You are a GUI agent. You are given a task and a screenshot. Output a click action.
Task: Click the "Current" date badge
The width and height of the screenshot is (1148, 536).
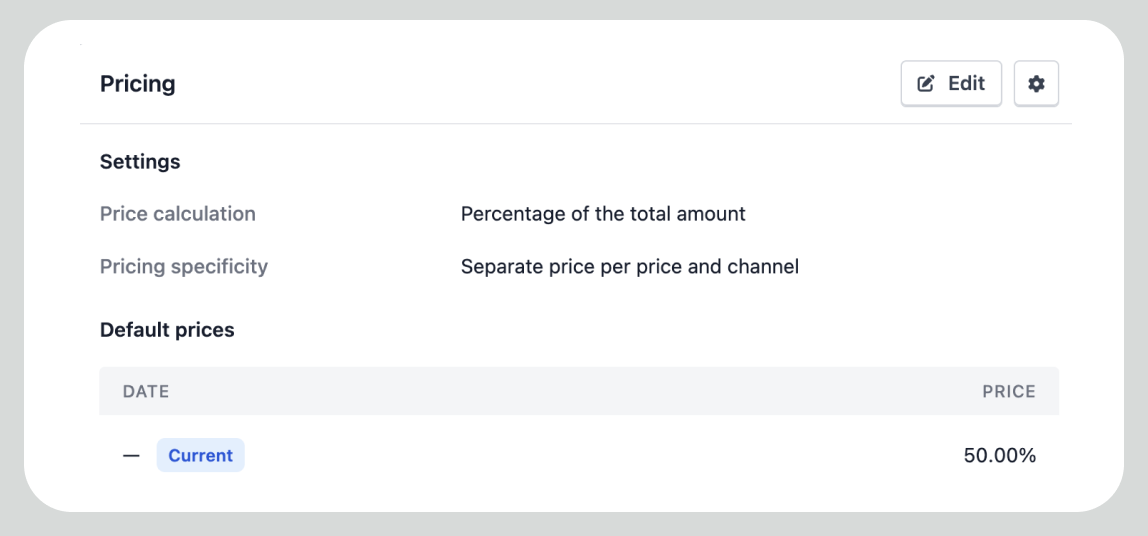[200, 456]
